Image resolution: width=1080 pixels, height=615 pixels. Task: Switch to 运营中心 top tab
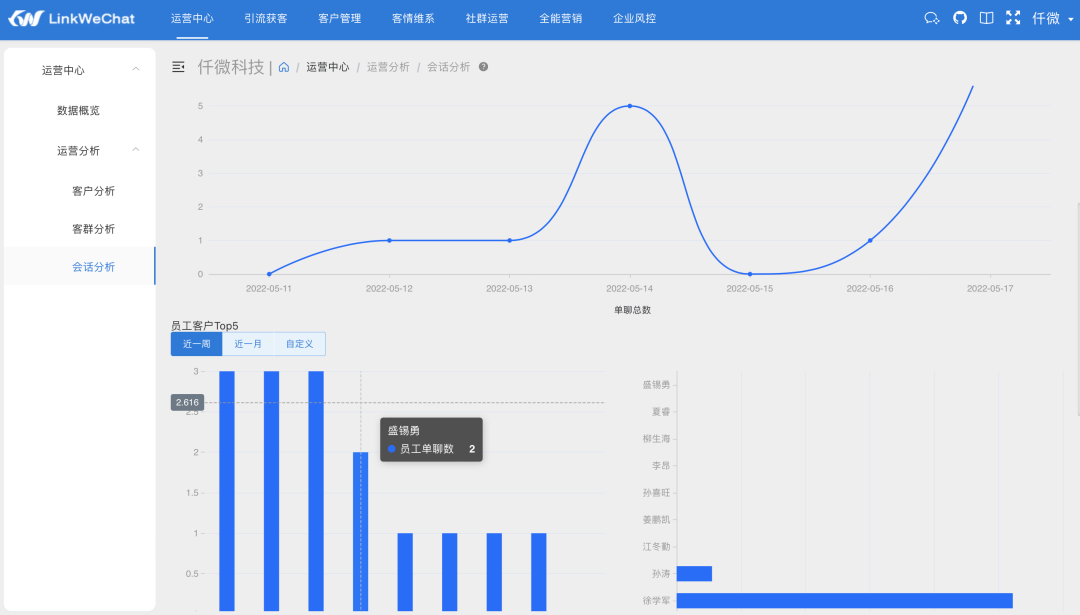[x=192, y=19]
